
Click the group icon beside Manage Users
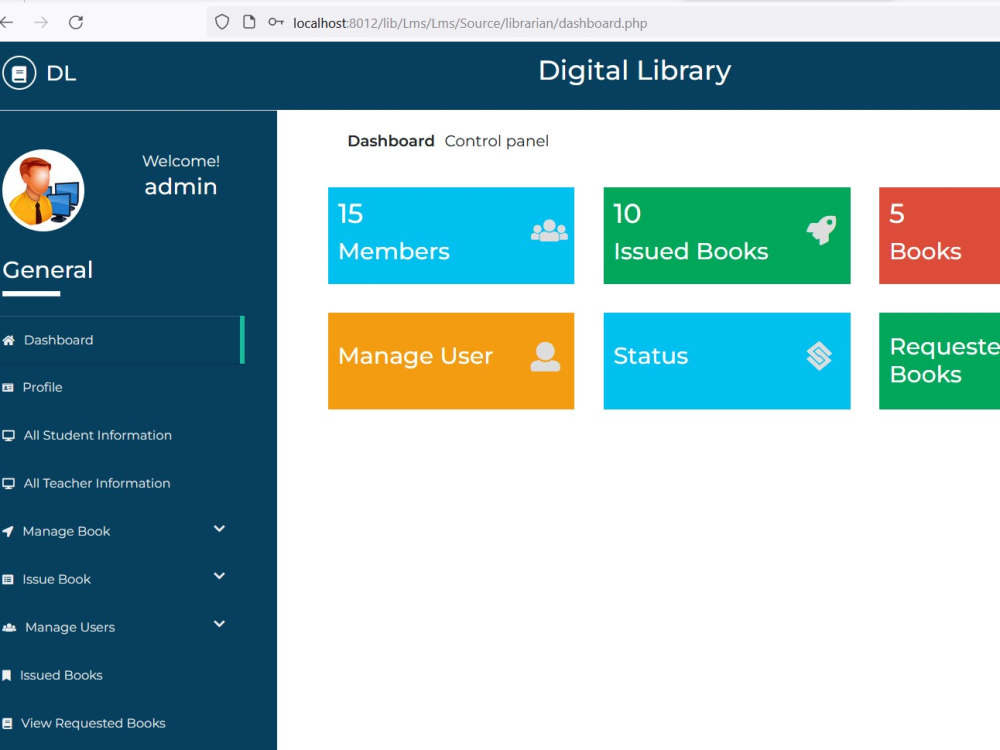point(9,628)
